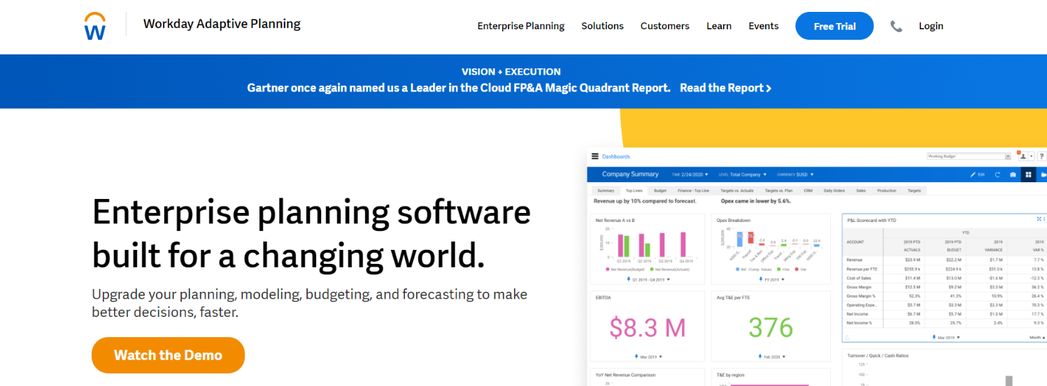Click the Workday logo icon

pos(95,26)
